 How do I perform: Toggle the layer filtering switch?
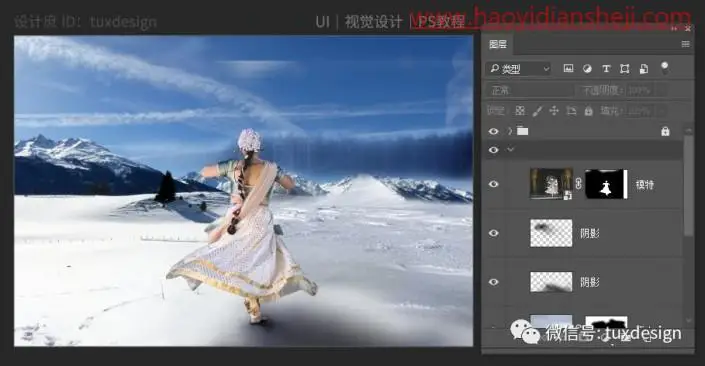(x=665, y=68)
